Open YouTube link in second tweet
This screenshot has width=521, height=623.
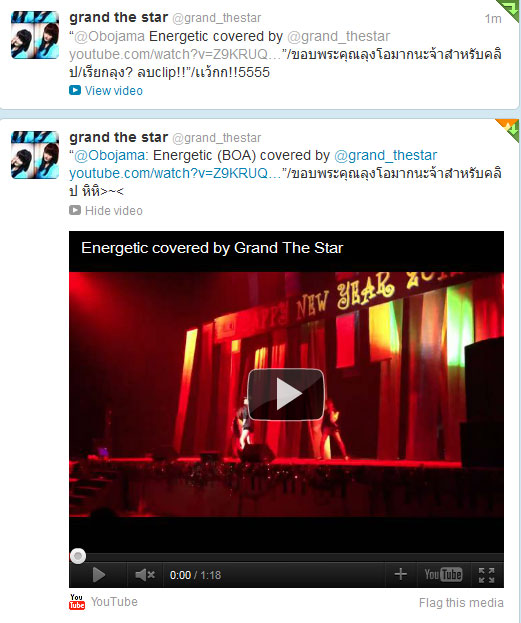click(x=175, y=173)
